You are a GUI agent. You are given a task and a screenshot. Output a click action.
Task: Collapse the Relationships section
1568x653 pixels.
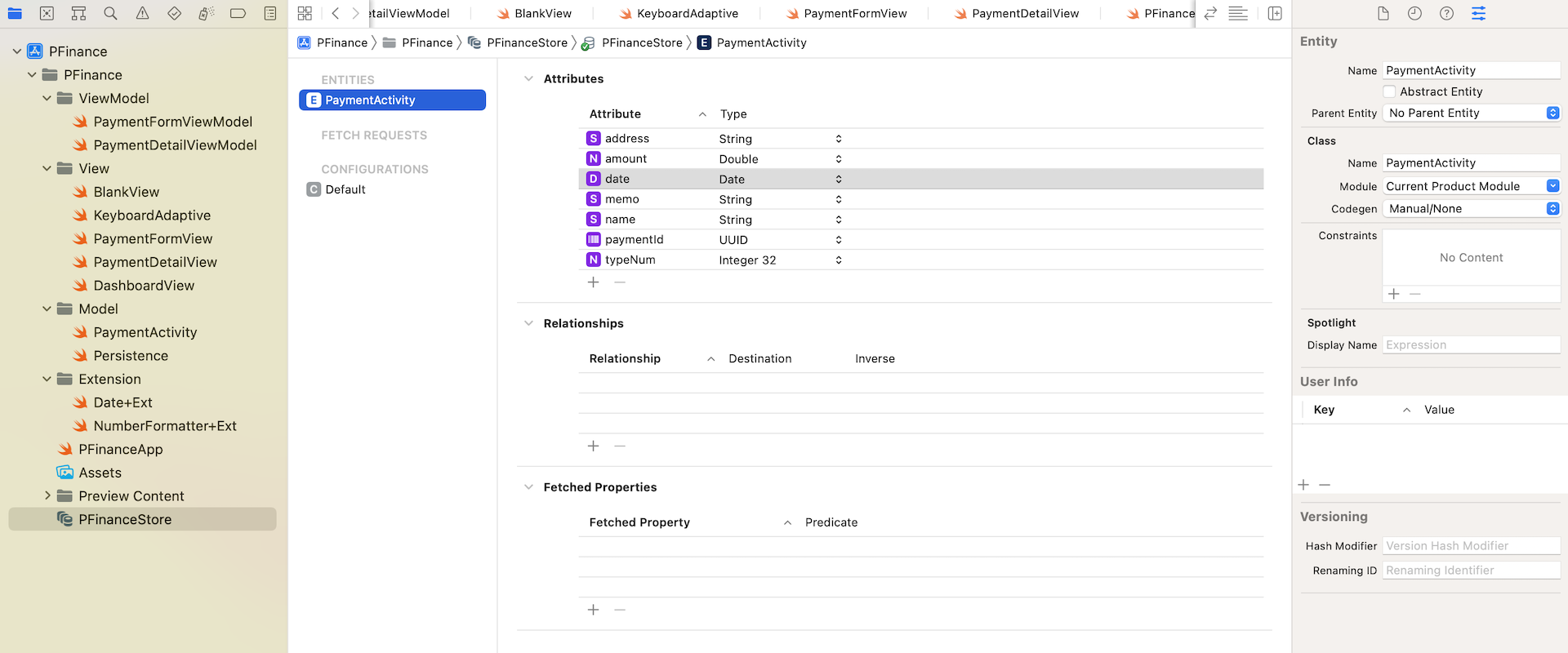528,323
